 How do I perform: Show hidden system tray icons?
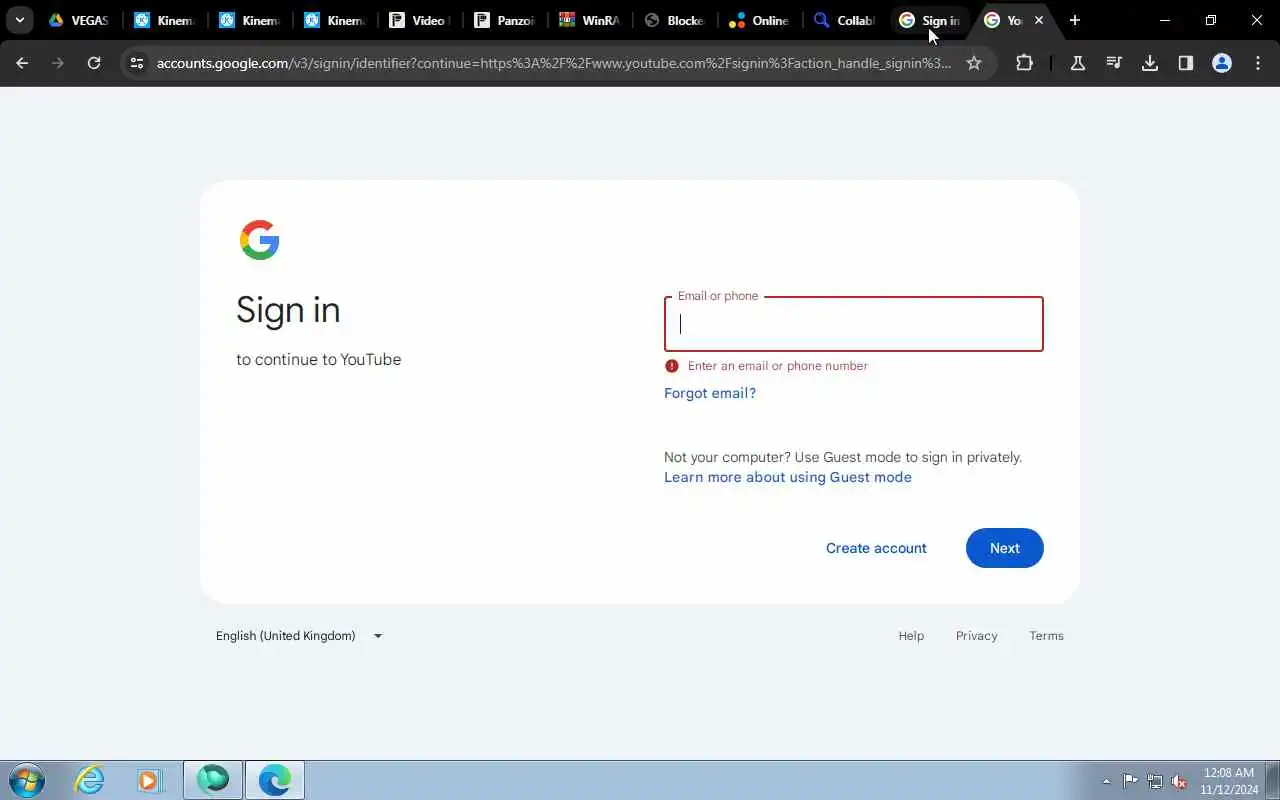[x=1106, y=781]
